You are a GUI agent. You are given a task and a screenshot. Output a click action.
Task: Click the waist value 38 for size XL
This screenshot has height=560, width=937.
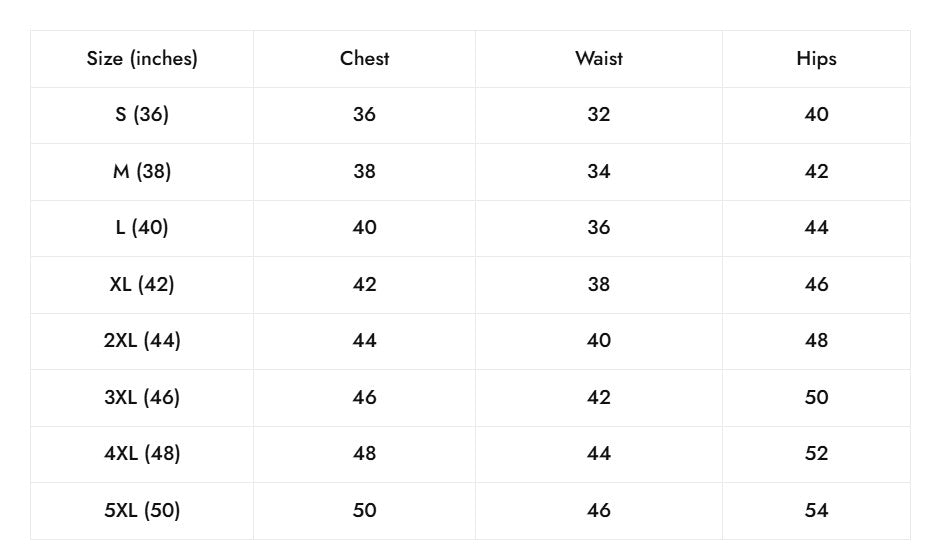point(598,284)
